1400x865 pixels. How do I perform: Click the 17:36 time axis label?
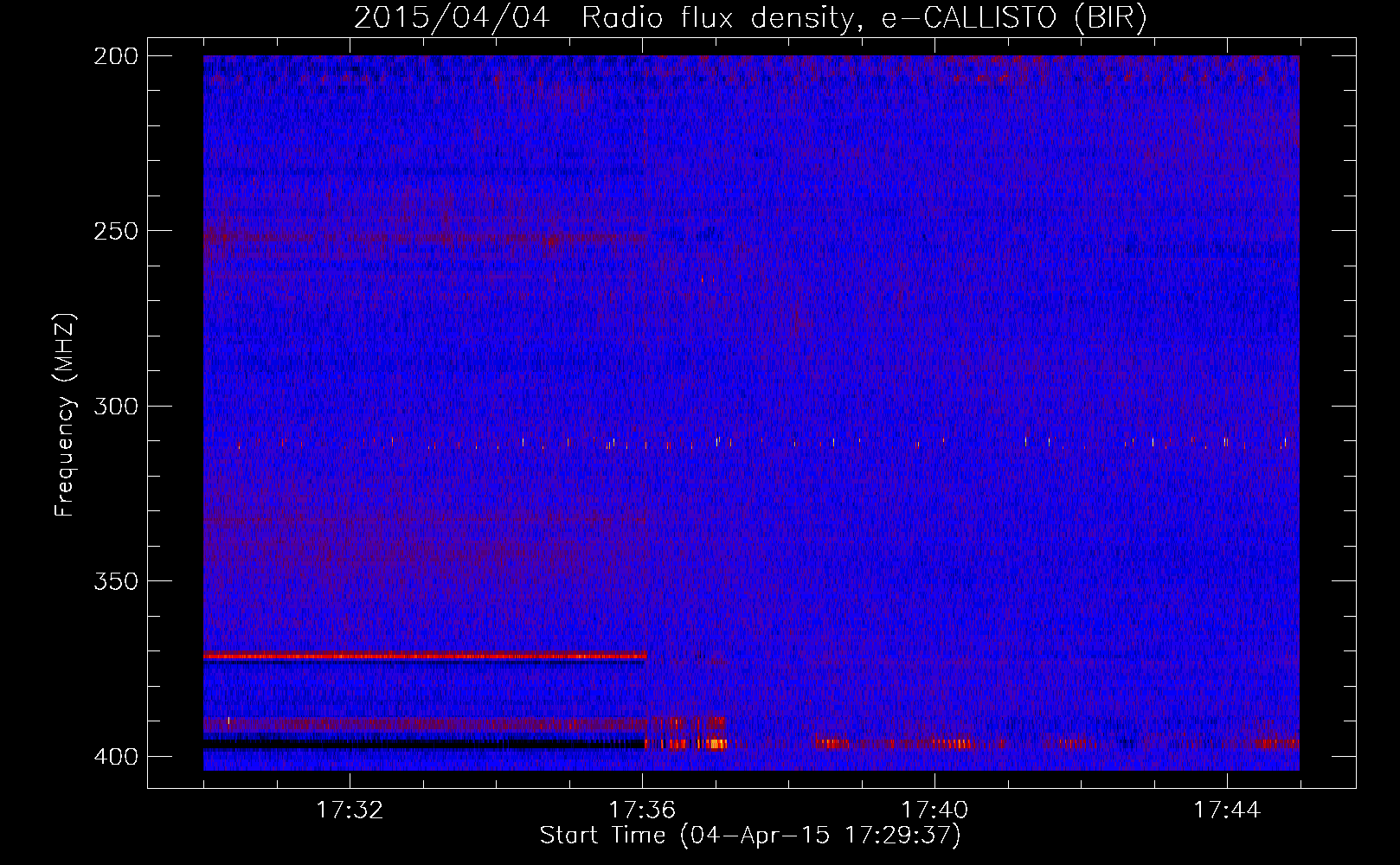click(x=642, y=811)
